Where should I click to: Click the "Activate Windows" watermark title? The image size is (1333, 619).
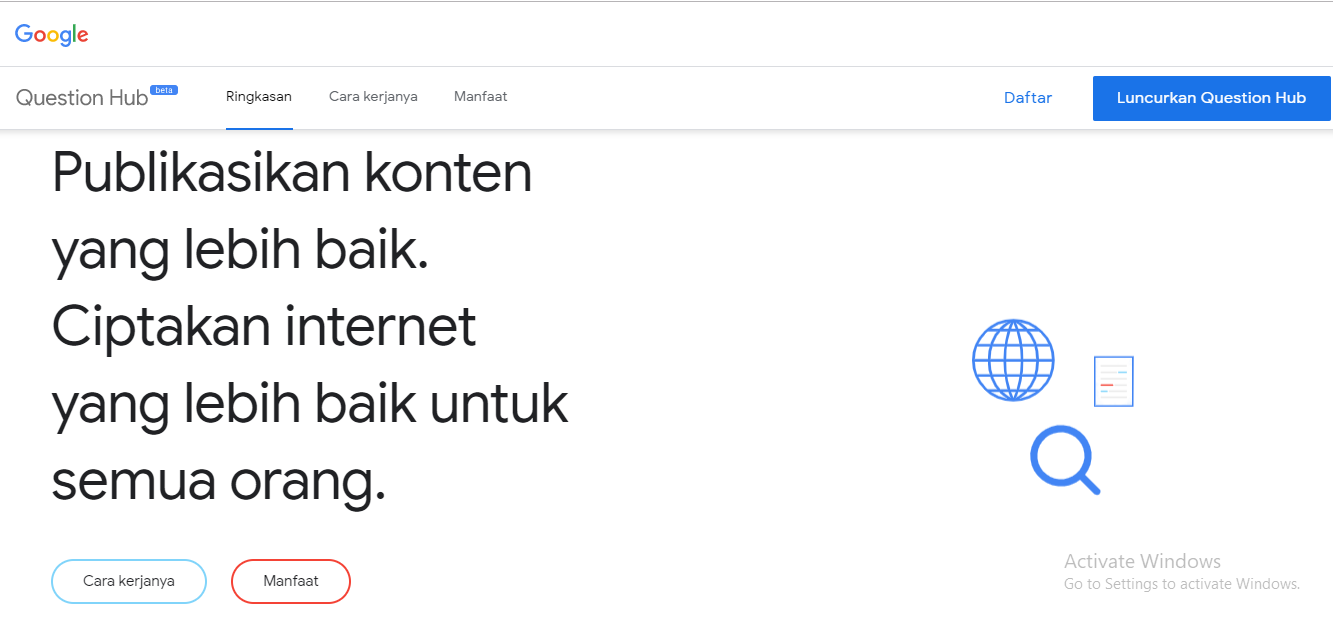coord(1142,561)
